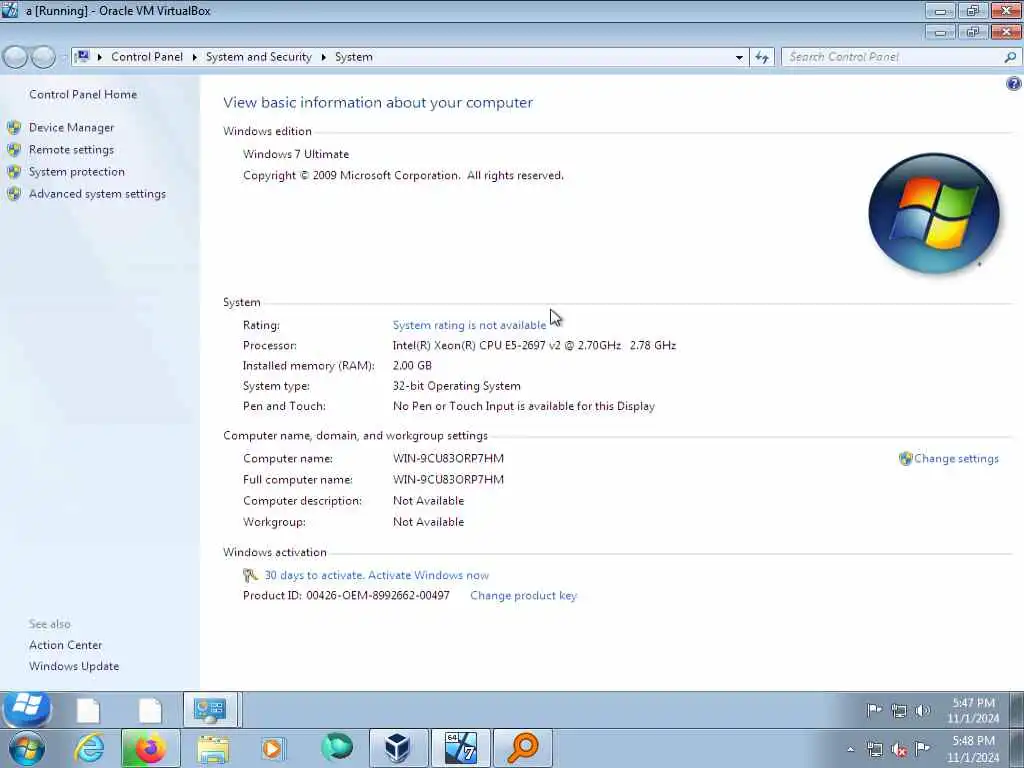Open System protection link
This screenshot has height=768, width=1024.
76,172
